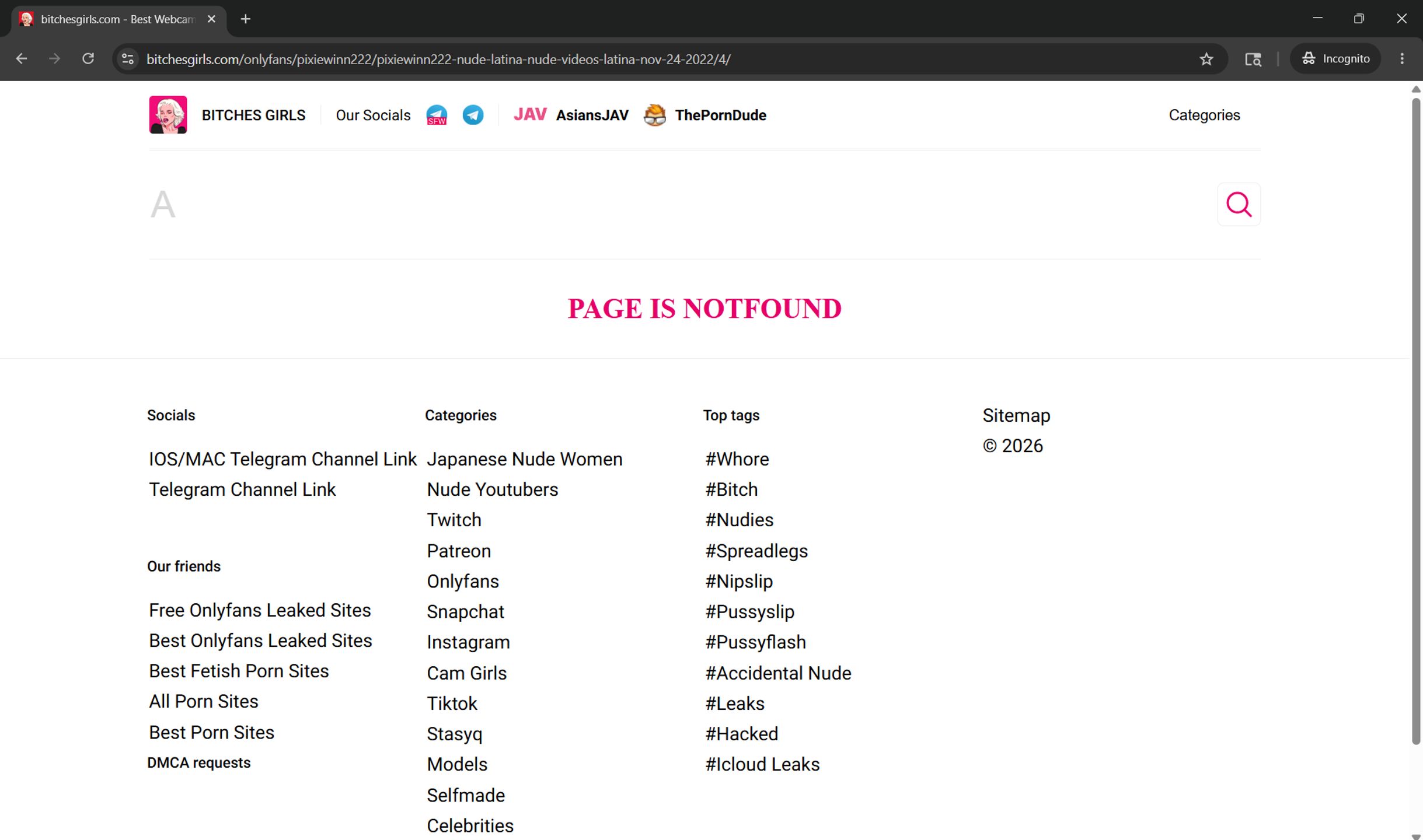Open the Chrome three-dot menu

tap(1402, 59)
